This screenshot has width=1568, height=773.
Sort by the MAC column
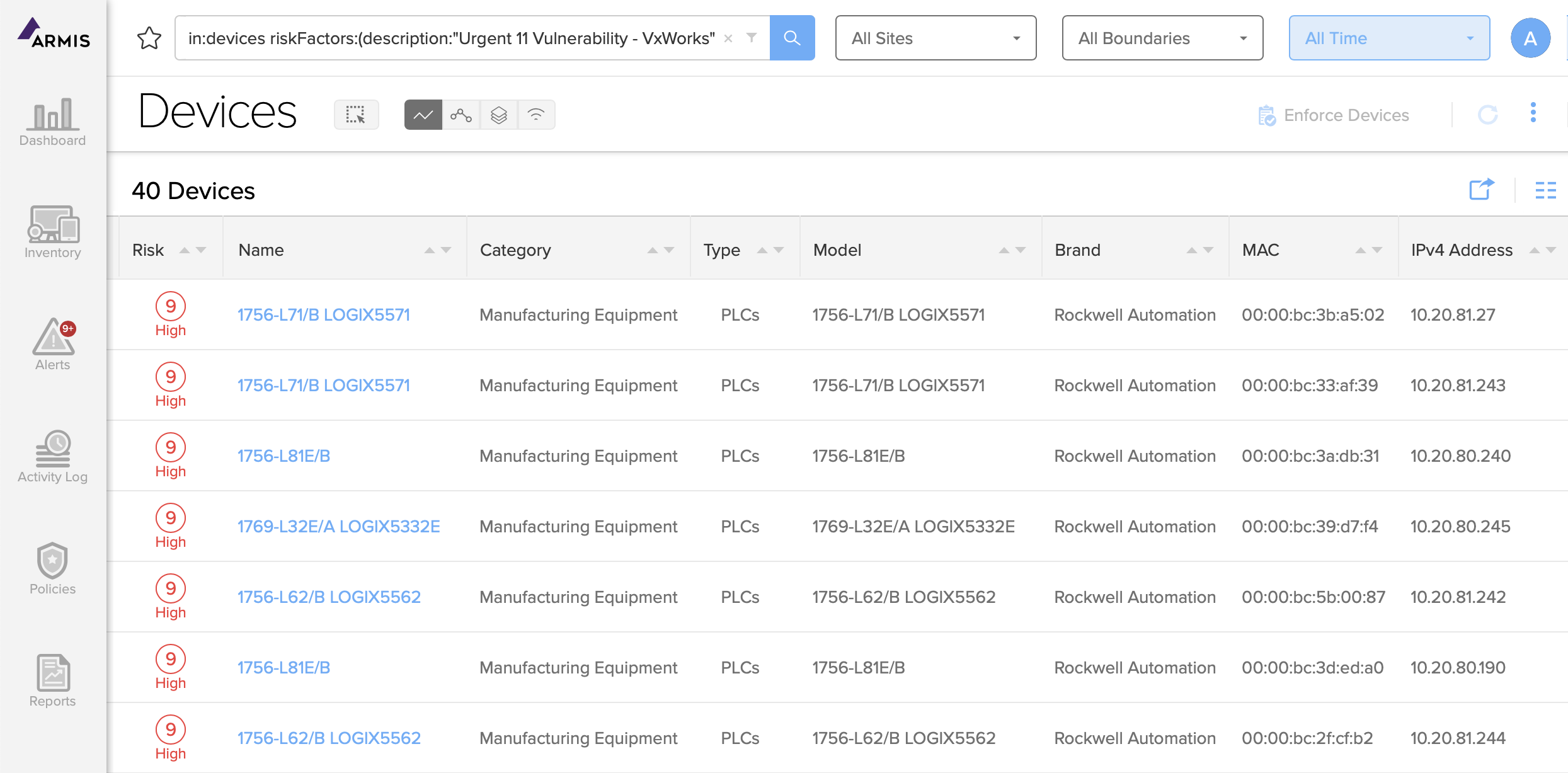click(x=1369, y=250)
